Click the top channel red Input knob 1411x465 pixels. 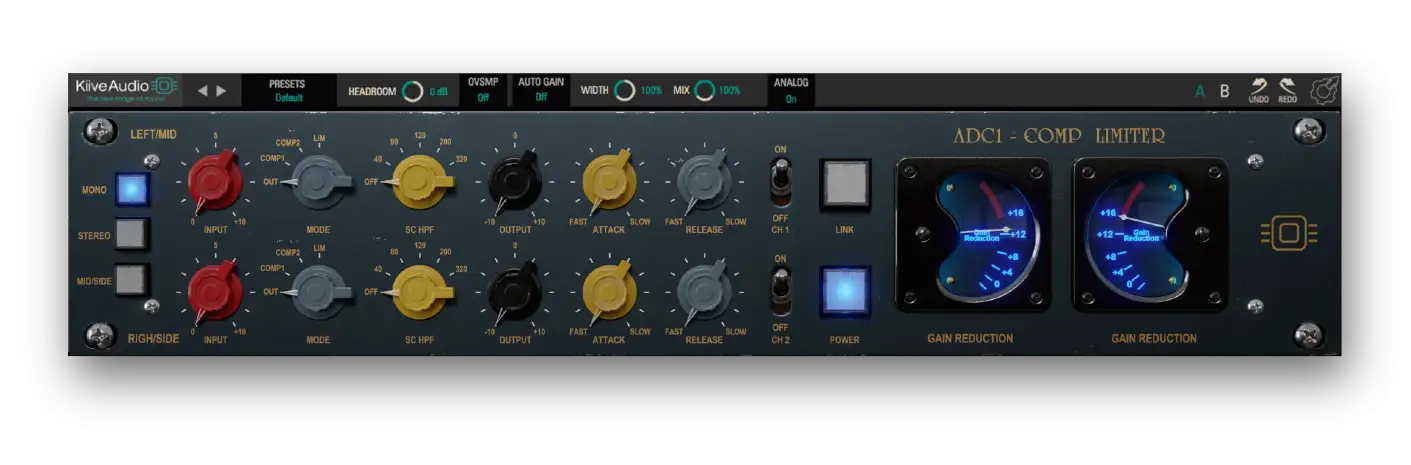214,178
